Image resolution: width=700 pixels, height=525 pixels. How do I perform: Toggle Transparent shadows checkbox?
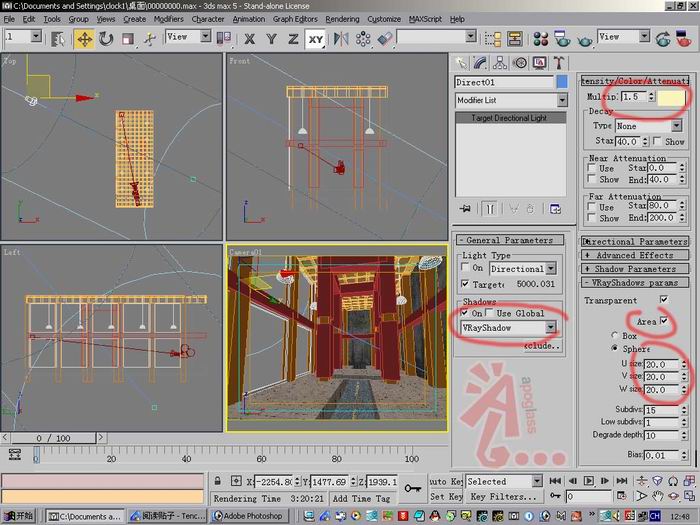[x=664, y=299]
